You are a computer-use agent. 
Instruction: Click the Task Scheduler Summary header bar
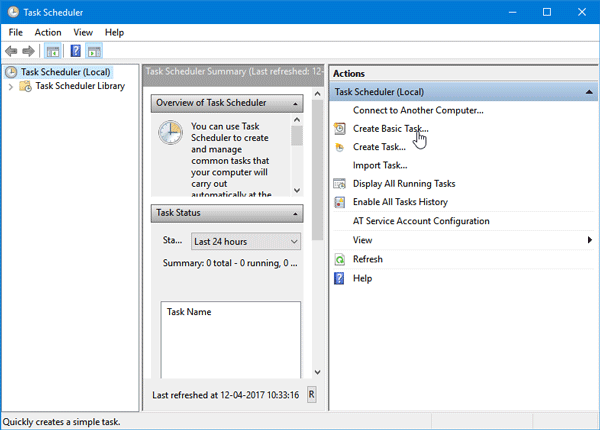[x=233, y=75]
